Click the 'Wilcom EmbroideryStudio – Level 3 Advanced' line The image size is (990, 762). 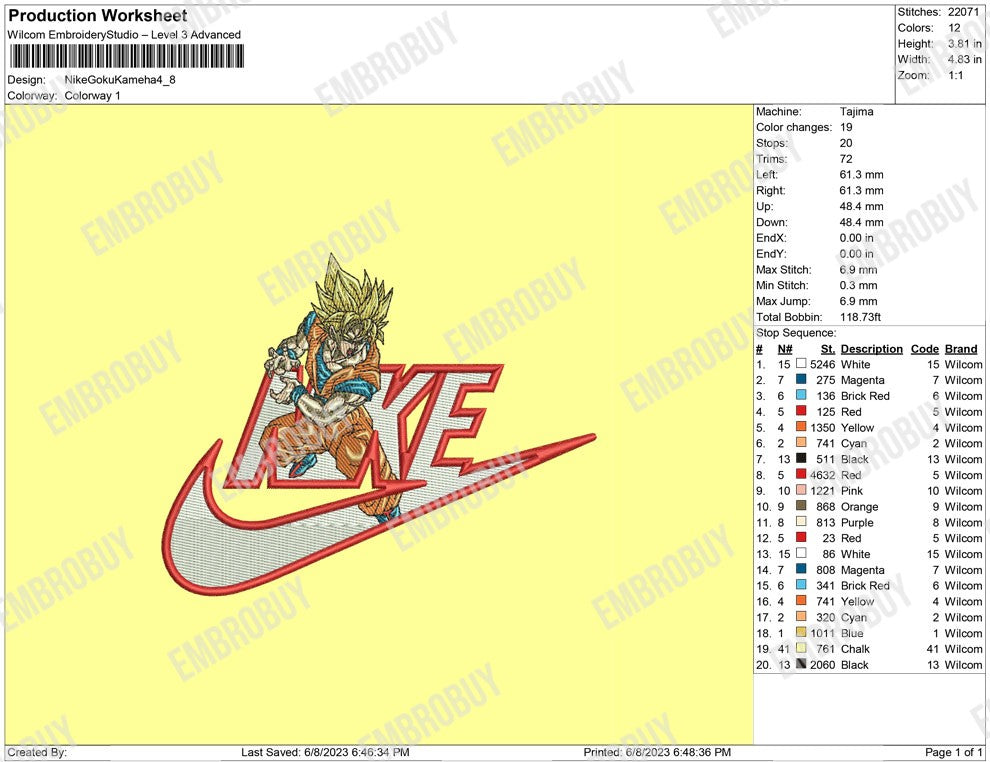click(124, 35)
